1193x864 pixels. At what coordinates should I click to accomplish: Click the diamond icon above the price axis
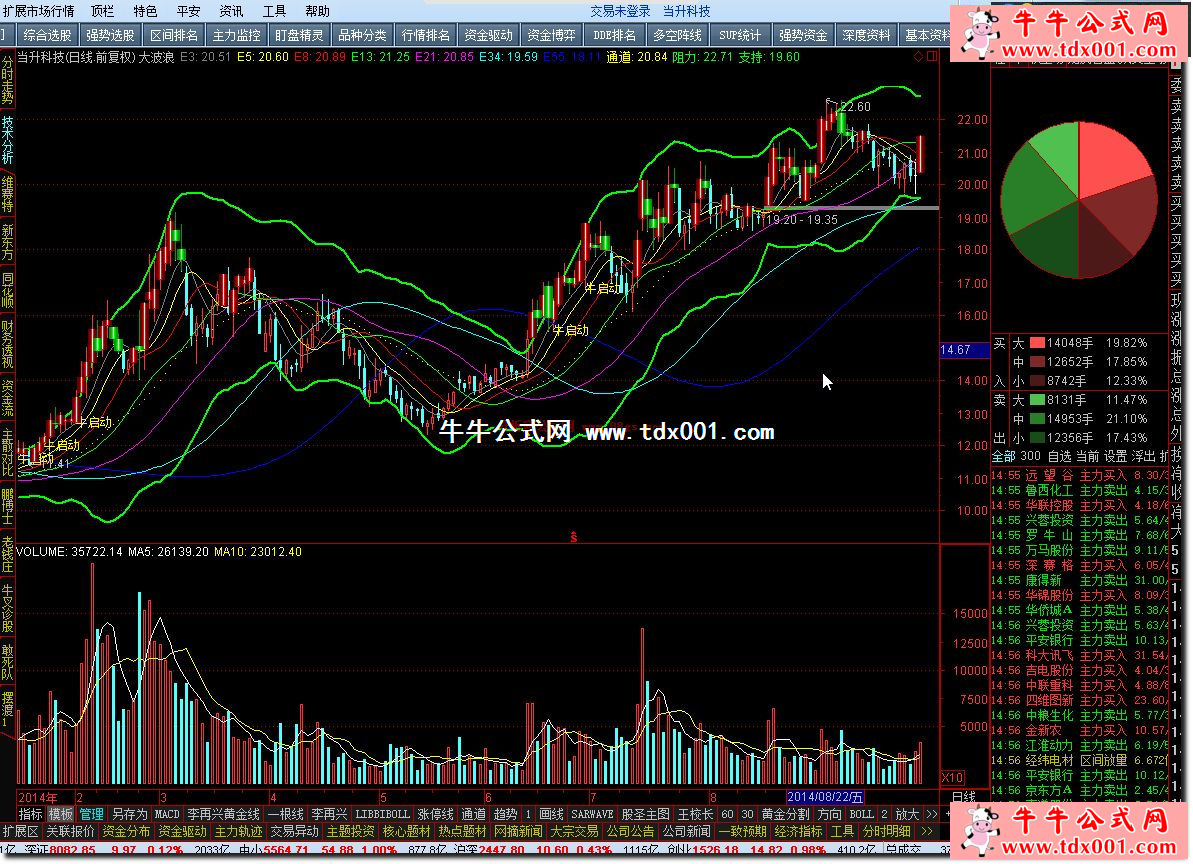pyautogui.click(x=918, y=58)
